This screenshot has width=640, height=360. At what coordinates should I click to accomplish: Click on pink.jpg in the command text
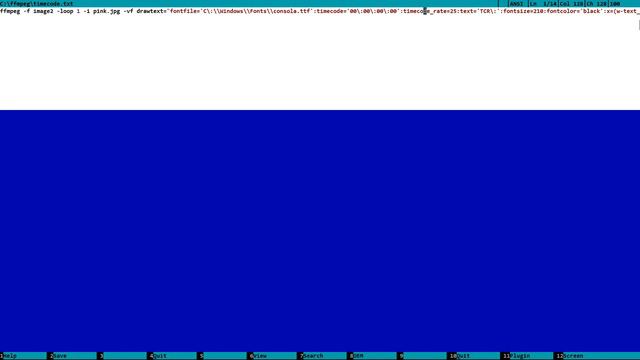(107, 11)
